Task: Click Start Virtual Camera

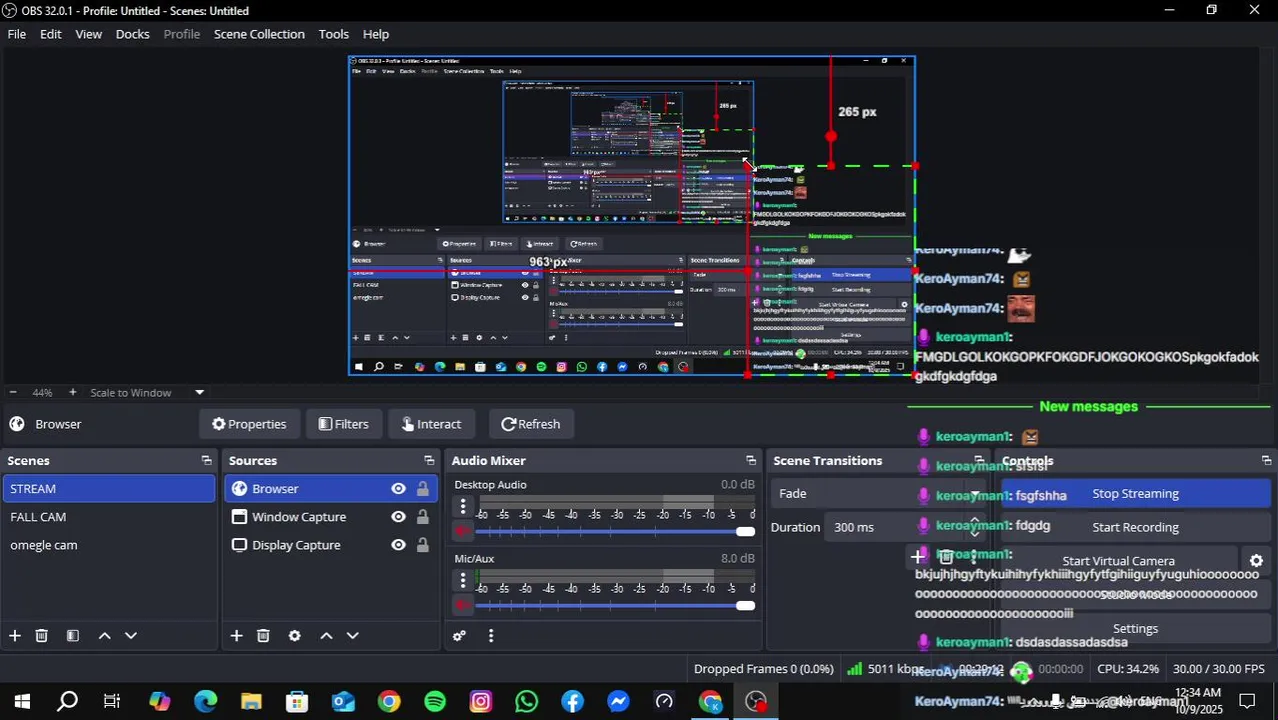Action: [x=1118, y=561]
